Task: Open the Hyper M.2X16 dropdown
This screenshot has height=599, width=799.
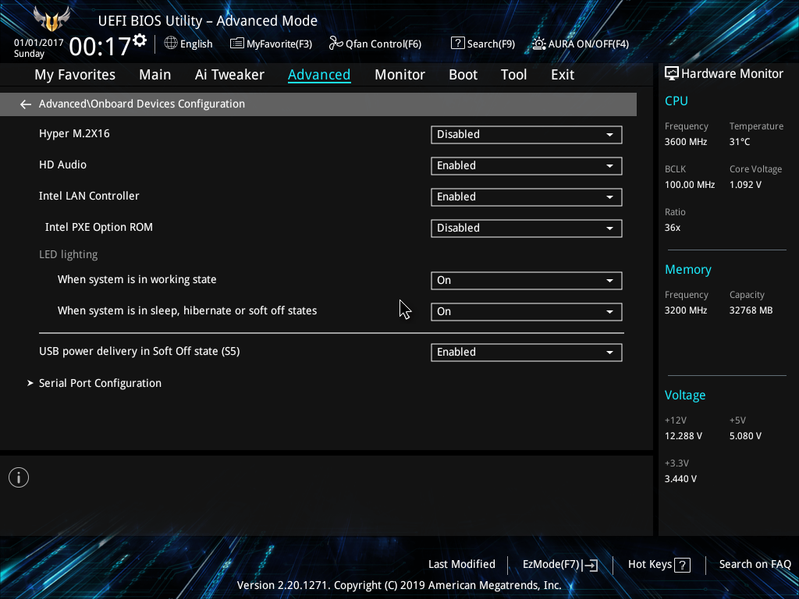Action: tap(526, 134)
